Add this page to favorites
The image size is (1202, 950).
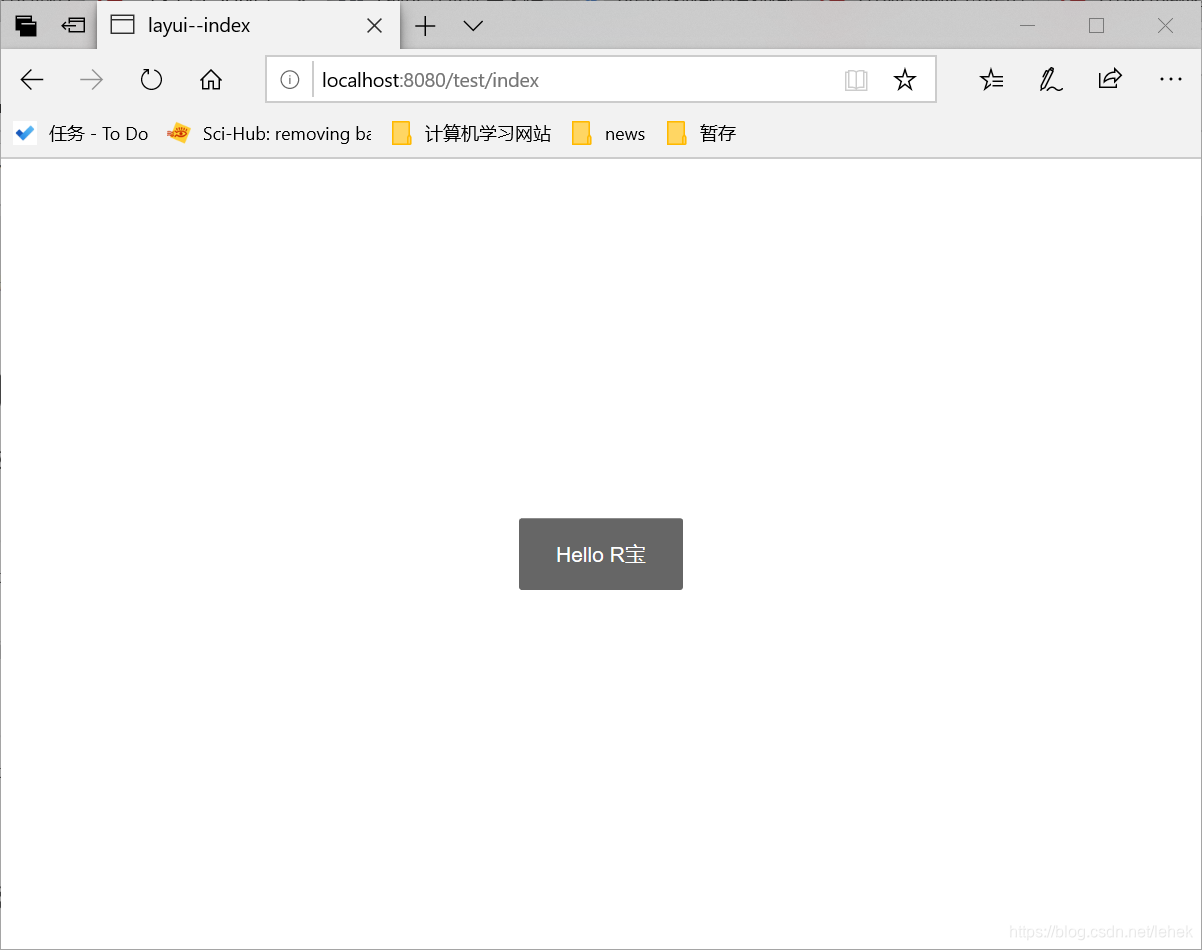point(905,80)
